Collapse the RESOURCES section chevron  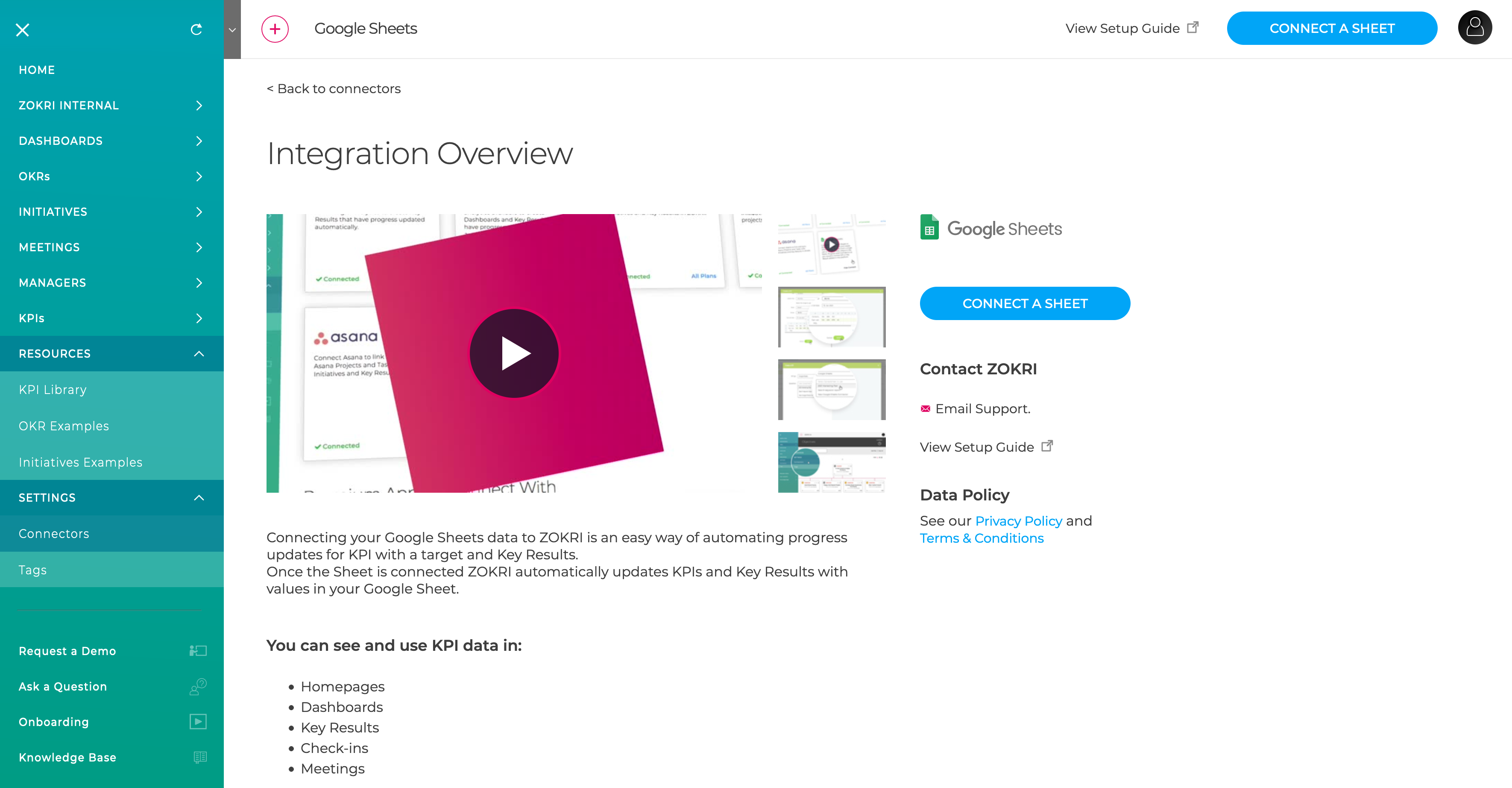coord(199,353)
